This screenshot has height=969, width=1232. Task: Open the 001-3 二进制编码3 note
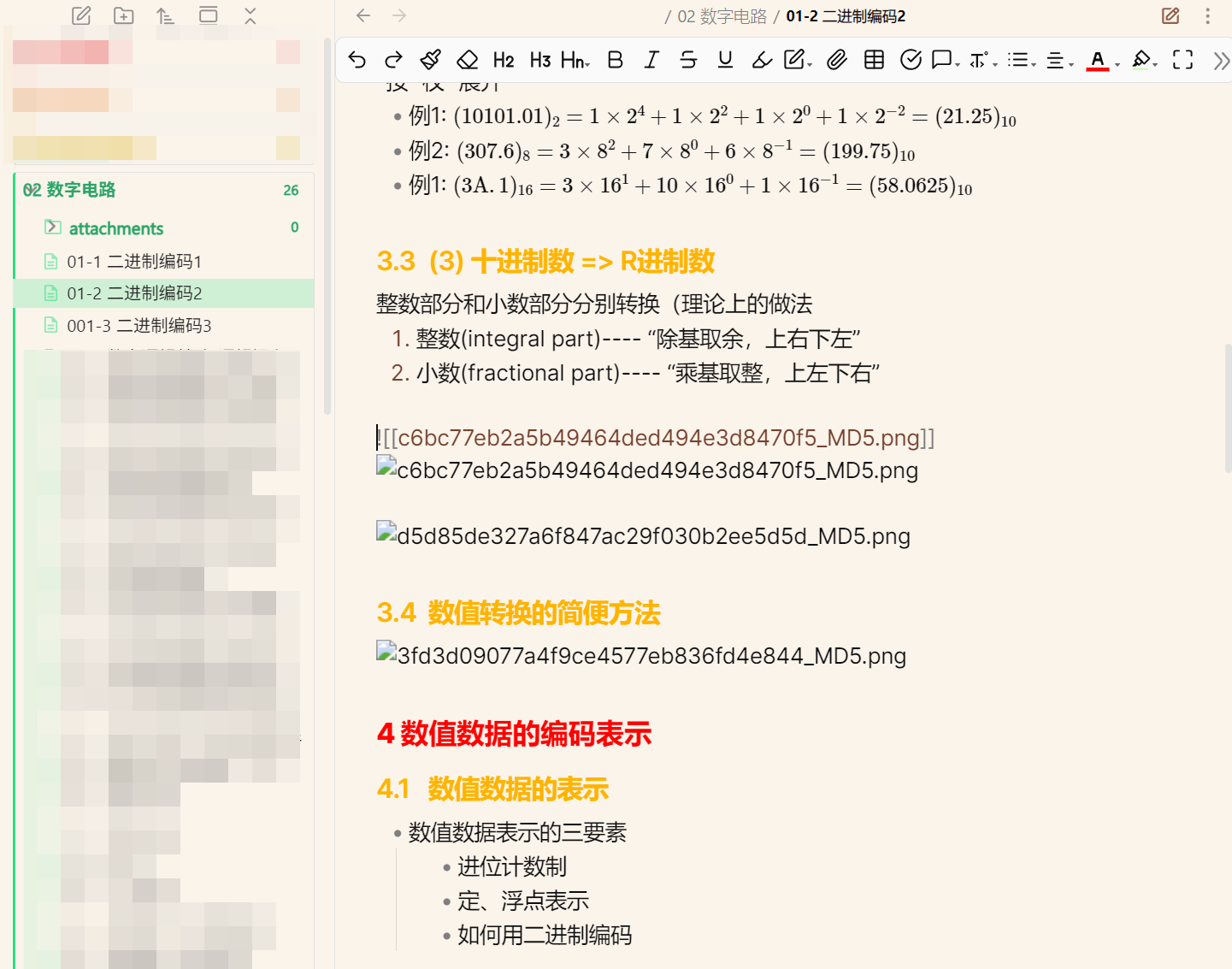coord(139,326)
